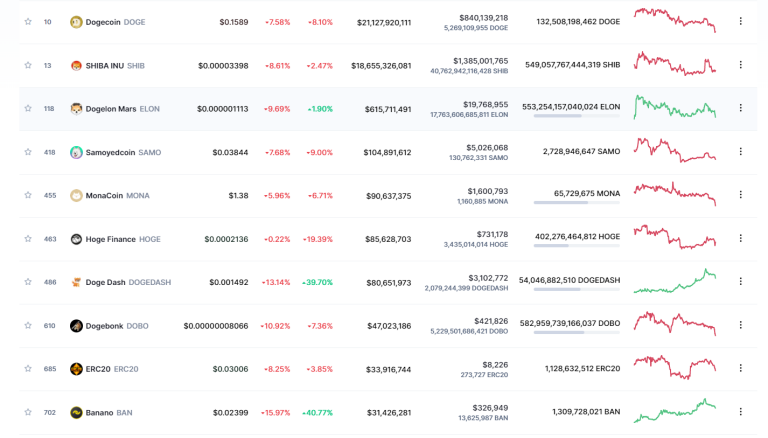Viewport: 768px width, 438px height.
Task: Open three-dot menu for Banano row
Action: [741, 412]
